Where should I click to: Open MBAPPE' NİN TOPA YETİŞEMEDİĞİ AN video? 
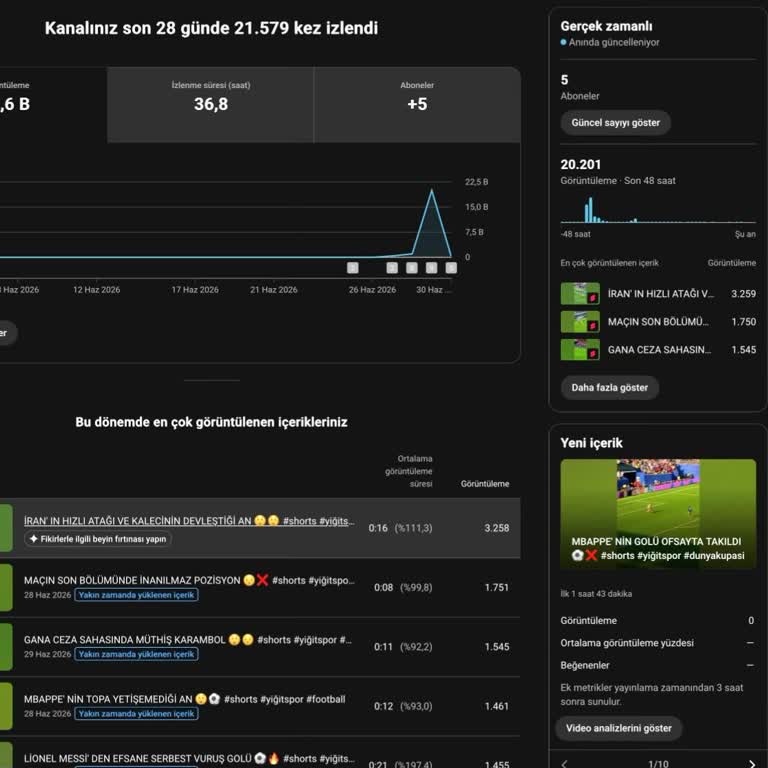pos(185,699)
